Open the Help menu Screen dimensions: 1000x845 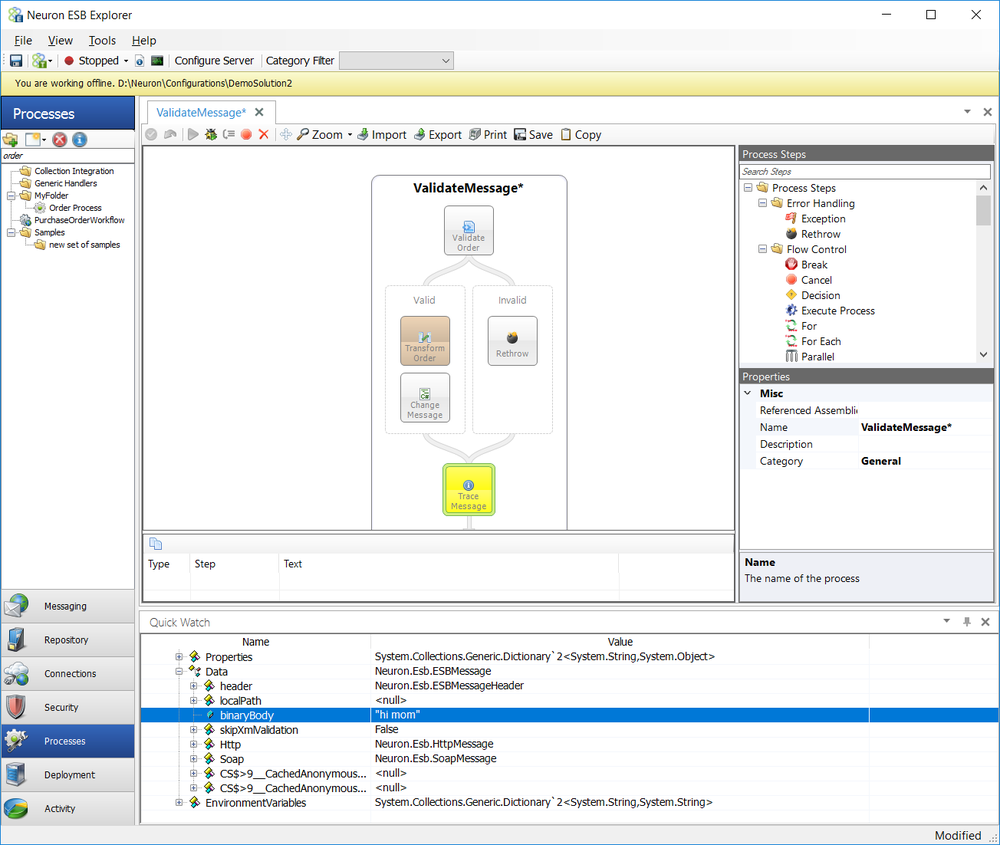[143, 41]
